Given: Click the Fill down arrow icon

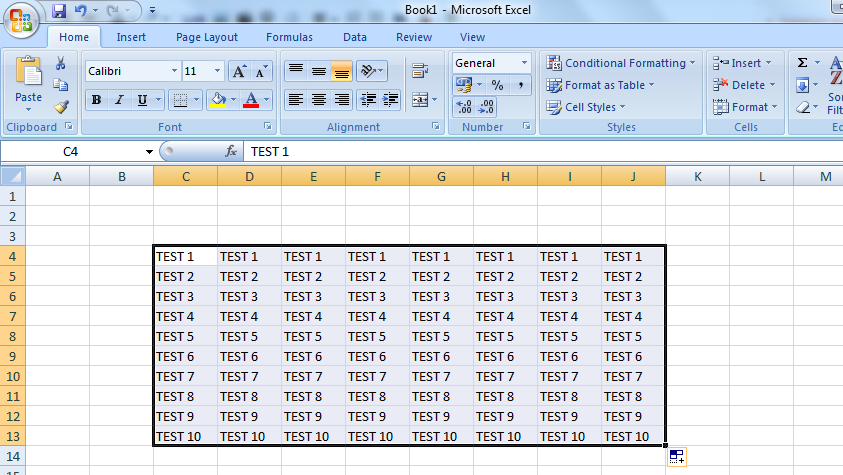Looking at the screenshot, I should click(x=802, y=85).
